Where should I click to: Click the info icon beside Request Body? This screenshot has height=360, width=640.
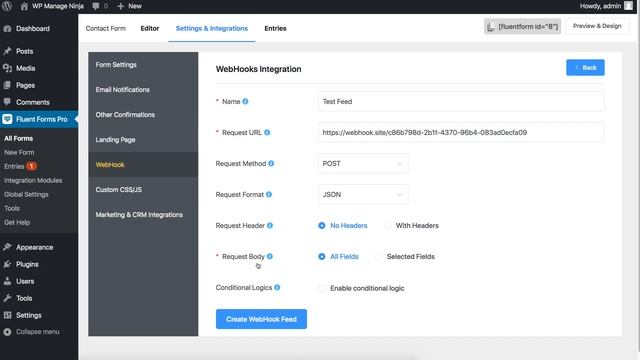click(x=270, y=256)
